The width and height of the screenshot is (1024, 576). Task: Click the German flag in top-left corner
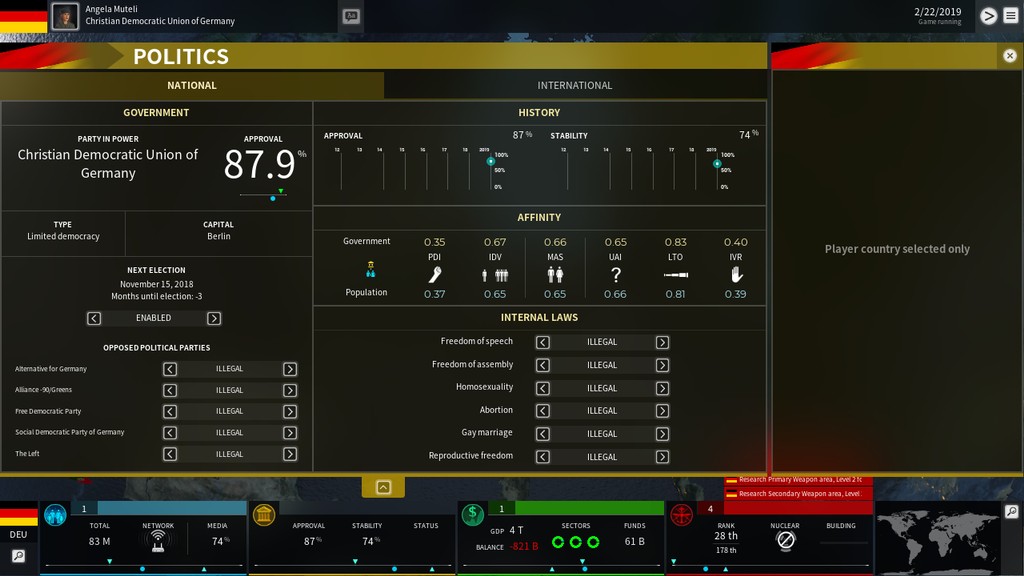pyautogui.click(x=24, y=16)
